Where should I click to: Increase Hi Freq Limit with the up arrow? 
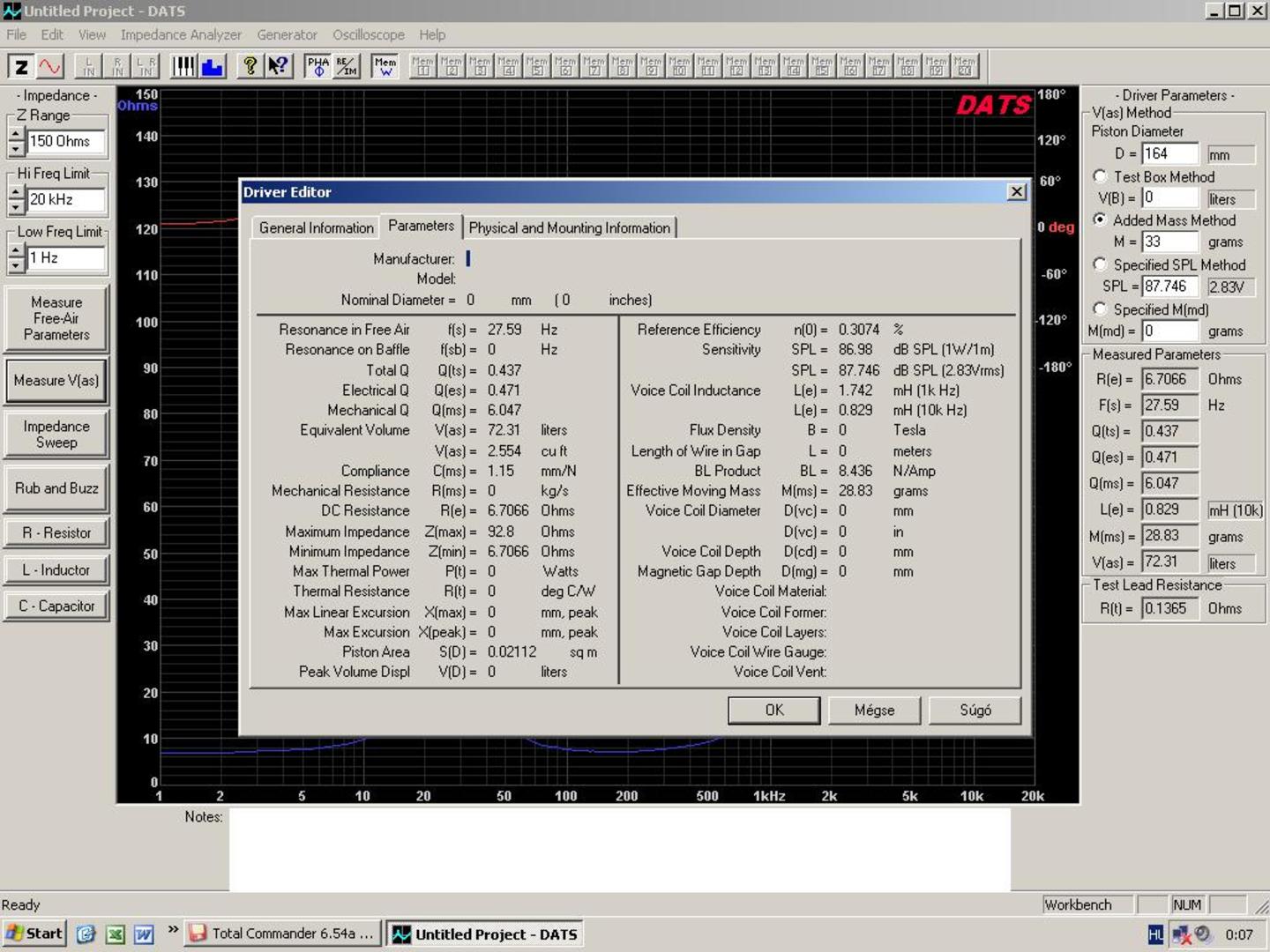click(x=16, y=192)
